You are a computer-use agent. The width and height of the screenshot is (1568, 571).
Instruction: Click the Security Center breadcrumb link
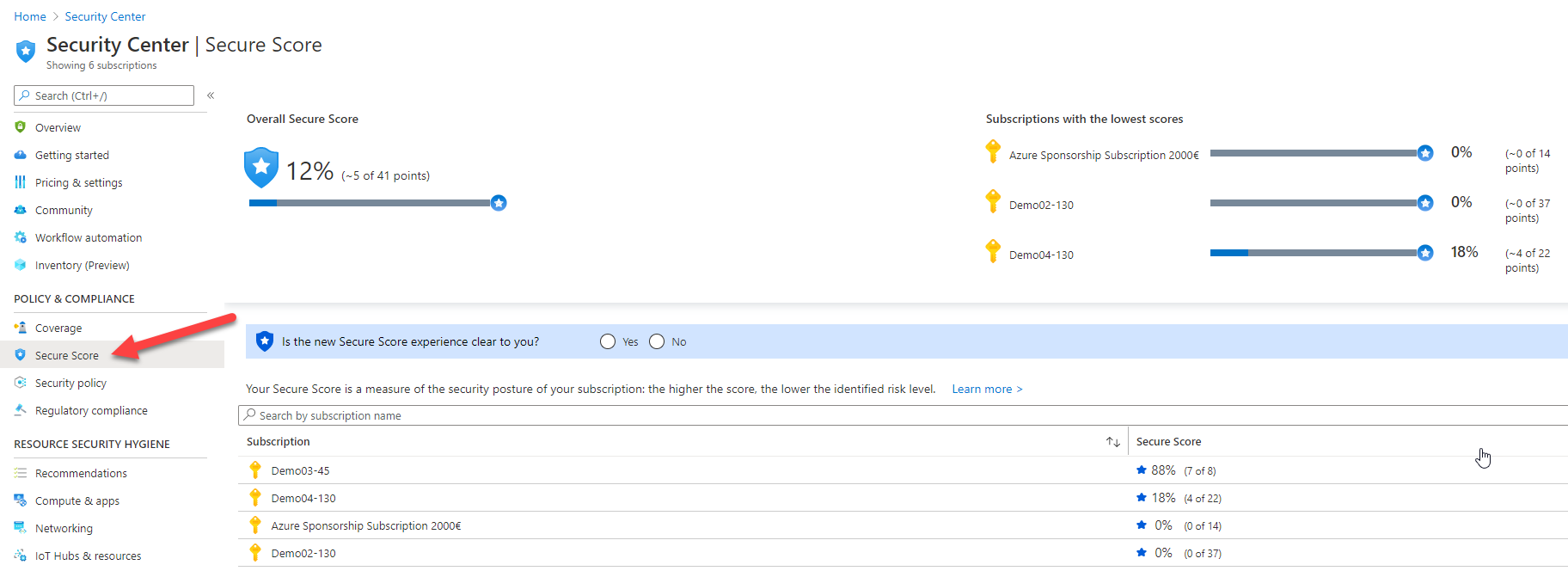(105, 16)
